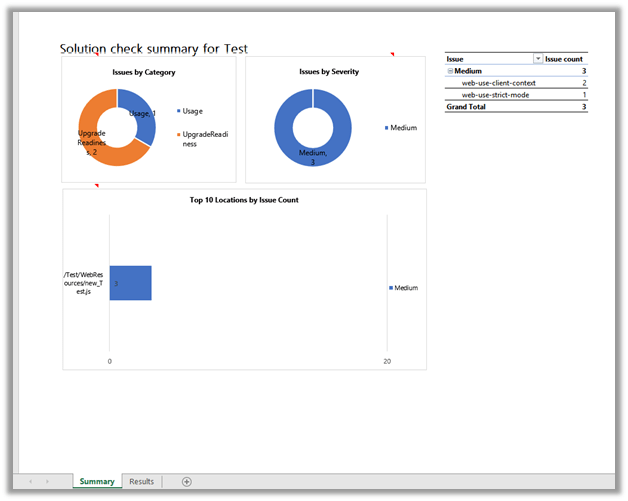Open the Issue column filter dropdown
Screen dimensions: 628x501
[x=538, y=60]
